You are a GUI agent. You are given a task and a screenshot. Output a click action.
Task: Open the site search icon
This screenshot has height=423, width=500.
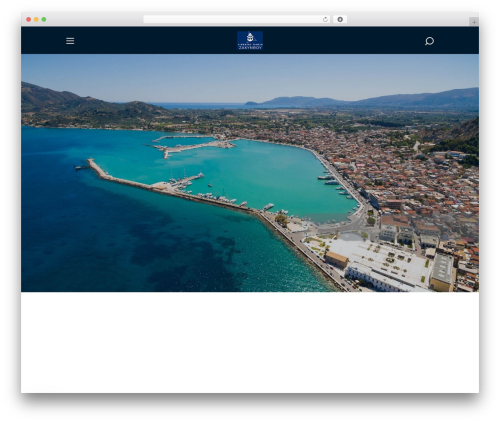click(x=429, y=41)
